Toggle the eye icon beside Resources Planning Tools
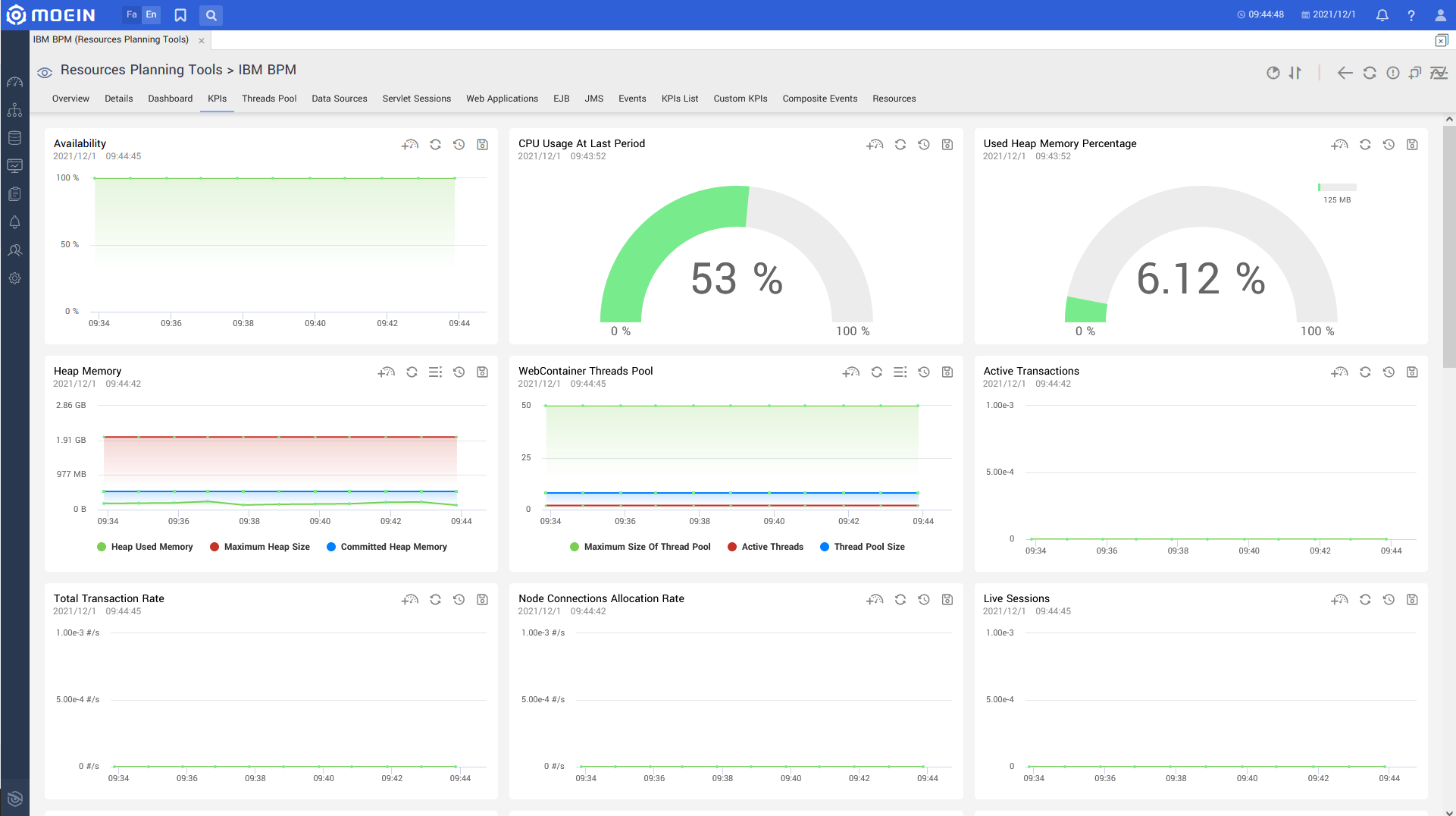Screen dimensions: 1456x816 [x=45, y=73]
